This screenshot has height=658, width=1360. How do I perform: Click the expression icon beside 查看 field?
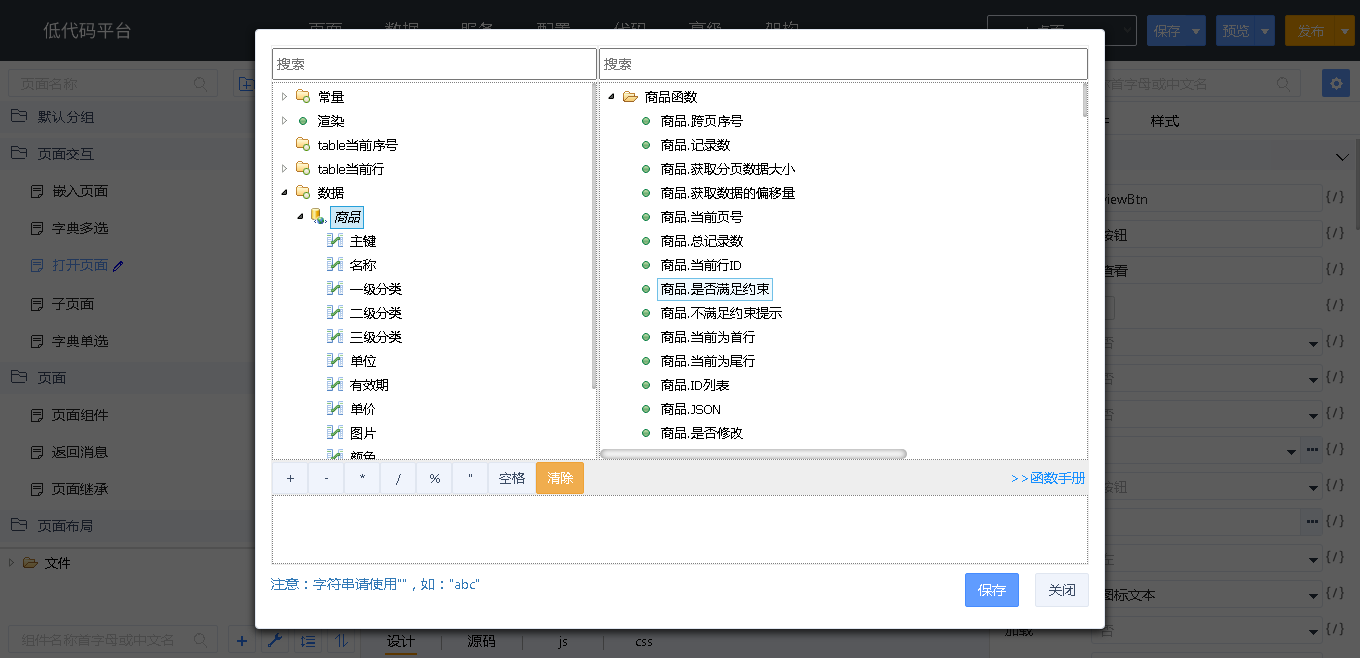pos(1335,270)
